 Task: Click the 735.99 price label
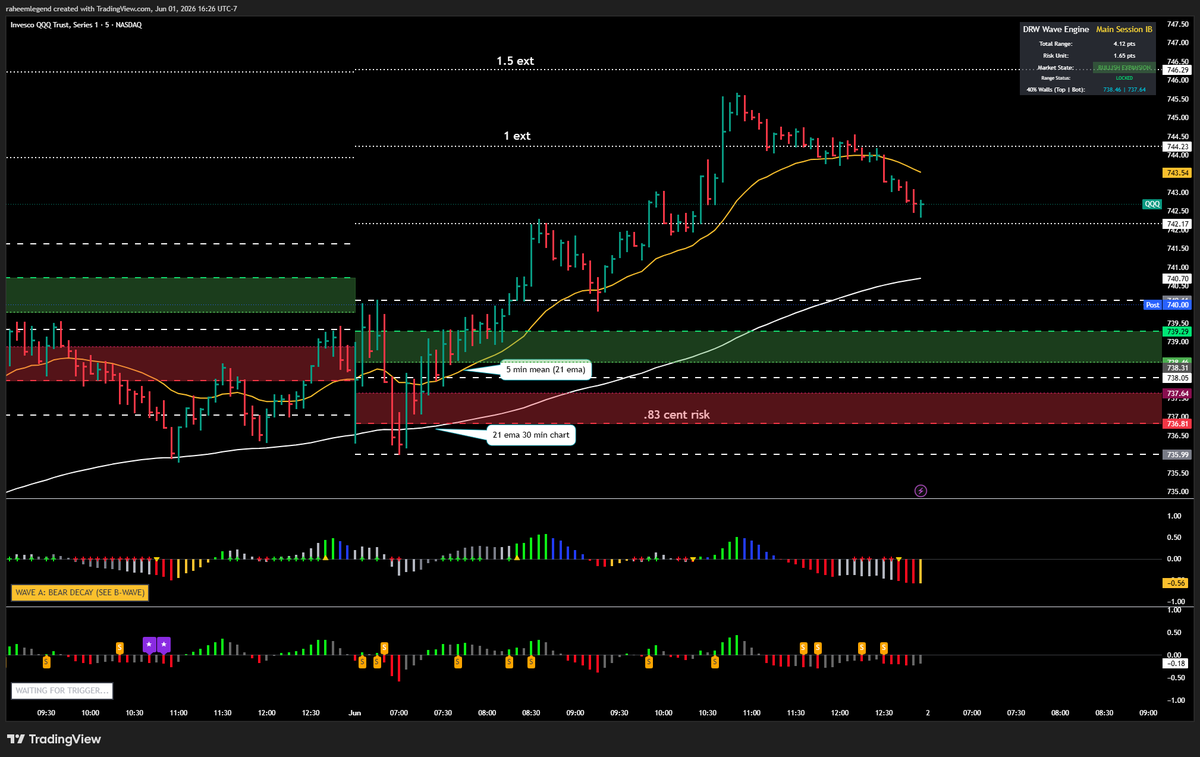point(1177,455)
